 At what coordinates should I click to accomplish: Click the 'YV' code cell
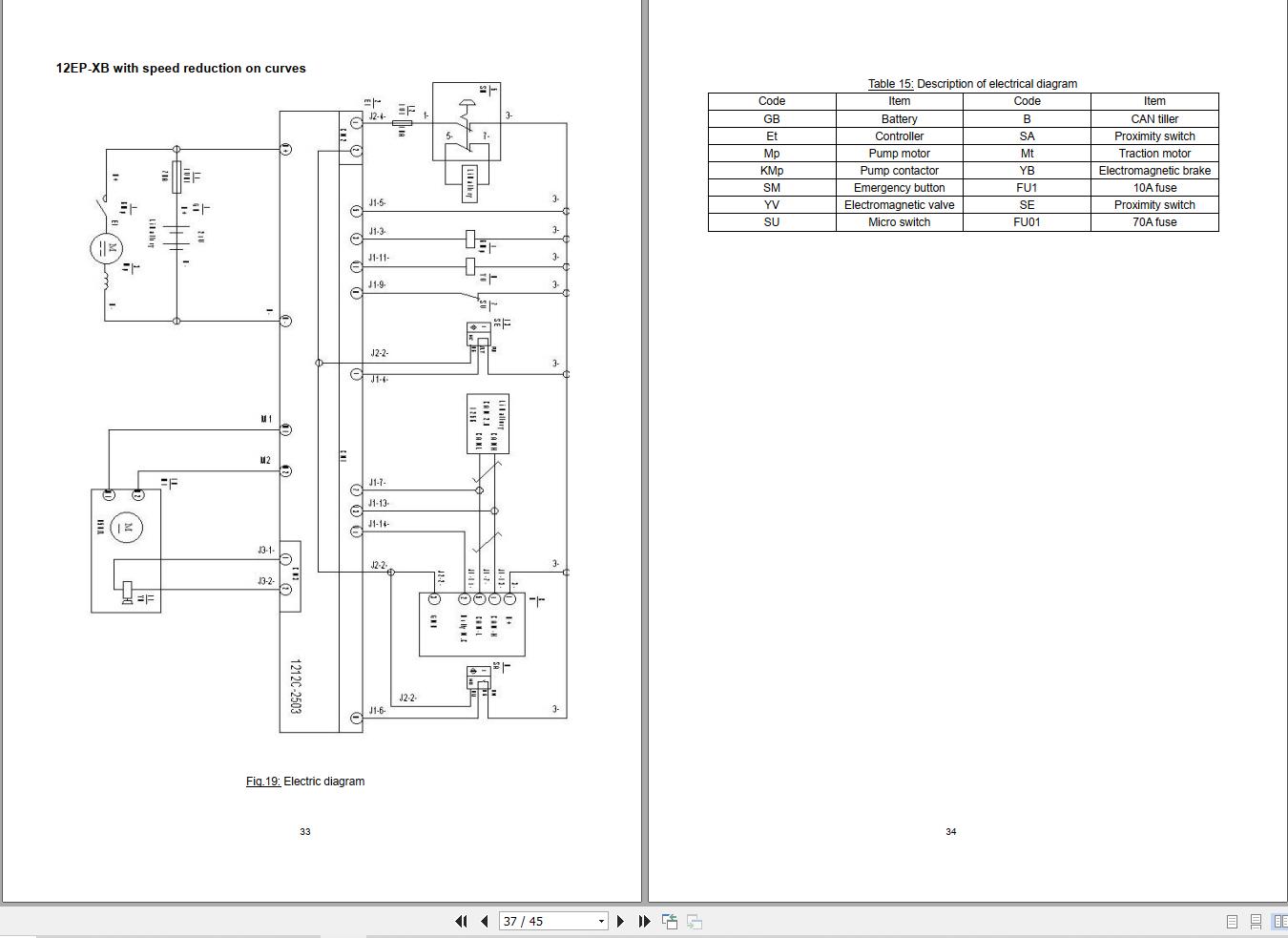(772, 204)
